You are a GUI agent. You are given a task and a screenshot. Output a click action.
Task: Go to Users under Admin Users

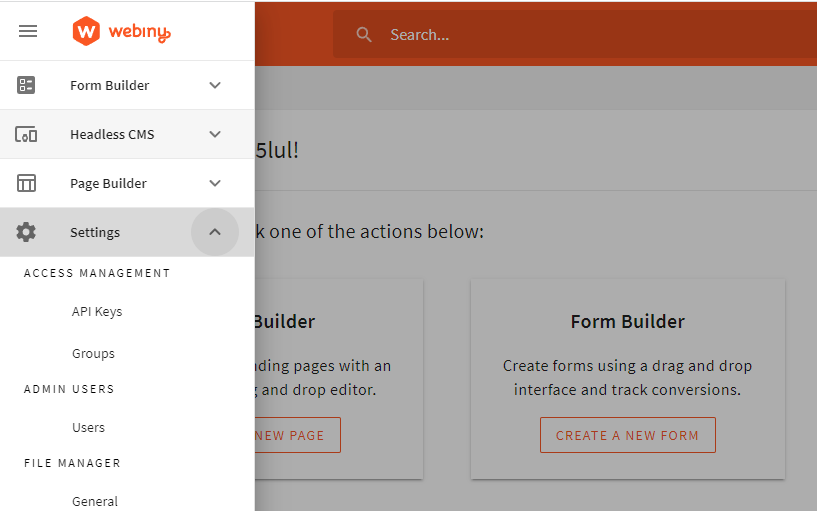click(x=88, y=427)
